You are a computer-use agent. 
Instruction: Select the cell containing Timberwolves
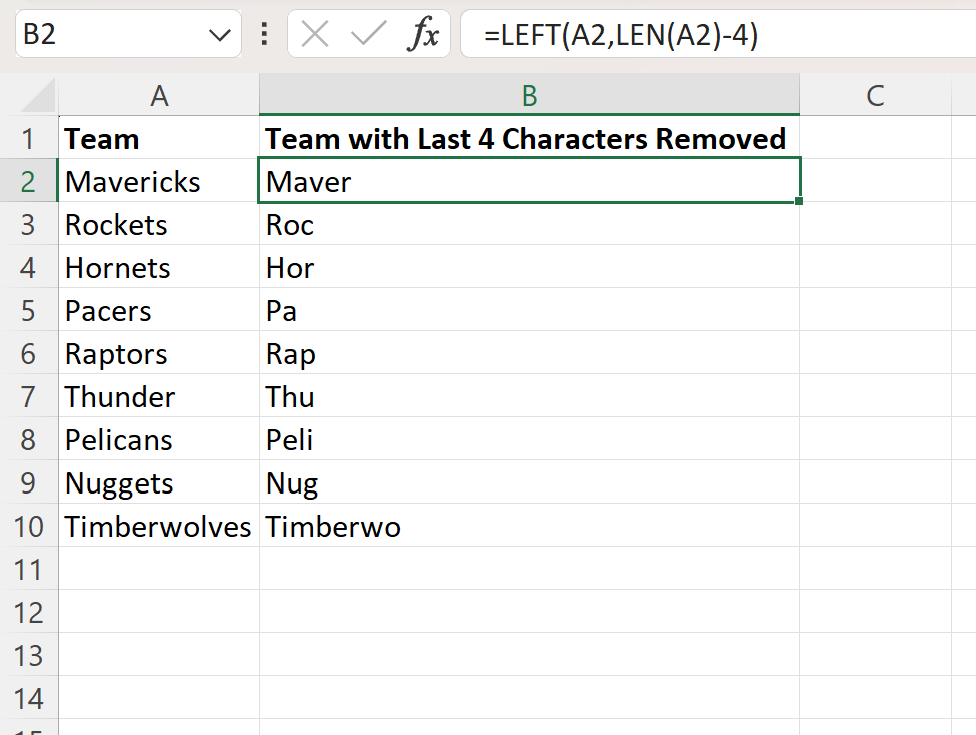click(x=159, y=526)
